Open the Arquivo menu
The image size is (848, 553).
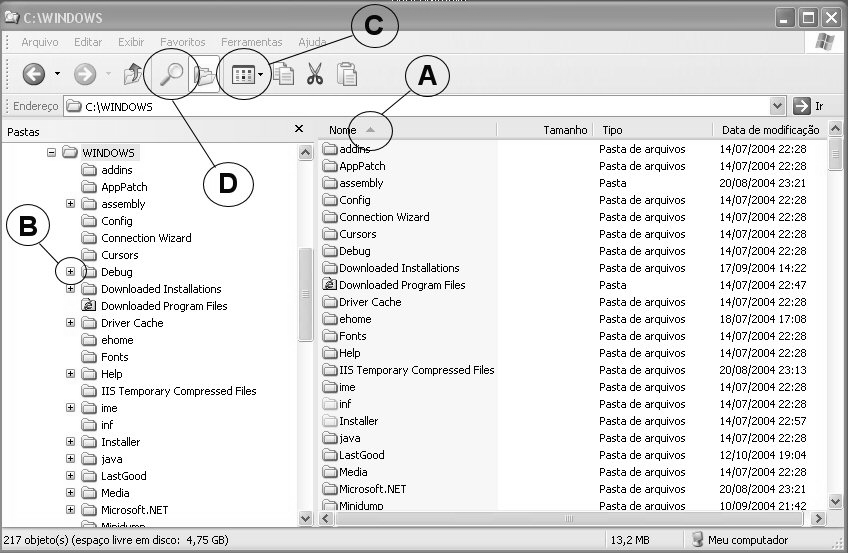coord(39,42)
